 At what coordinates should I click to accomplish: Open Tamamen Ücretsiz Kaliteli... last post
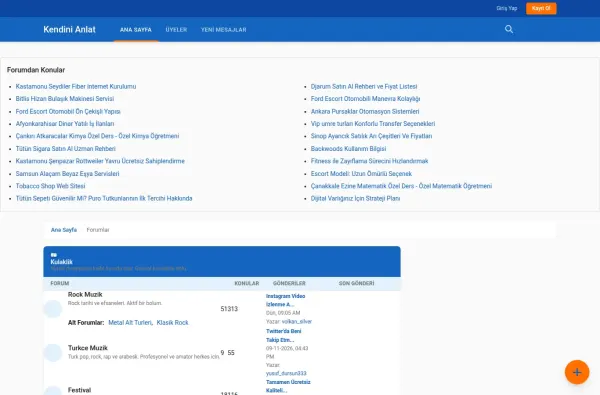pos(288,386)
